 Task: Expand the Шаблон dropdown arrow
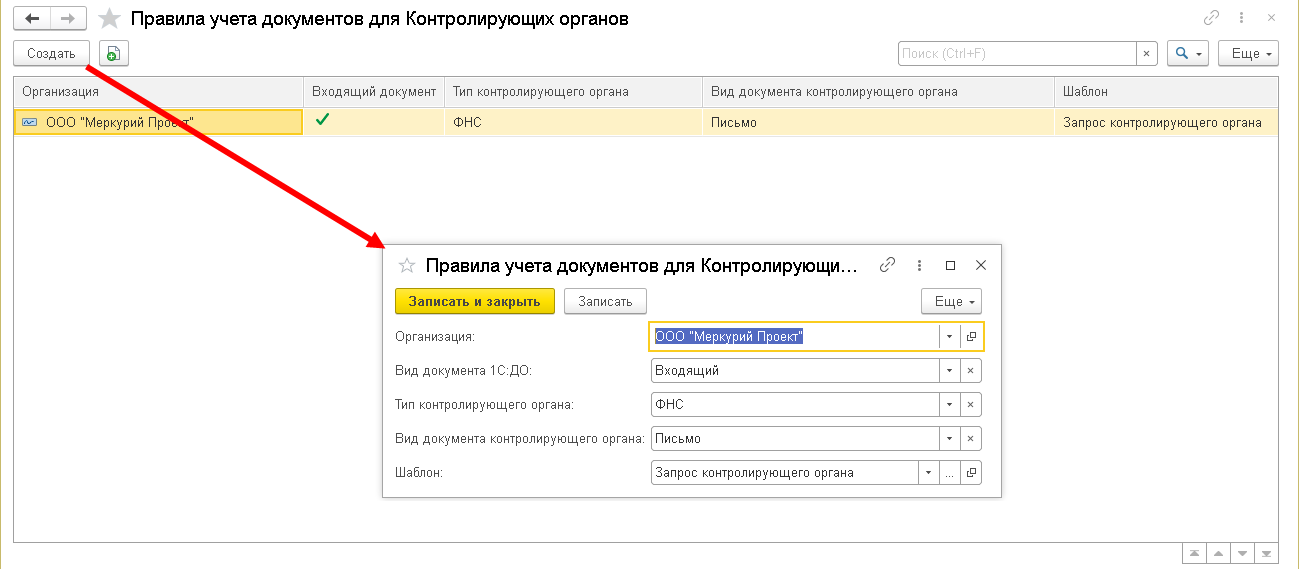(928, 473)
